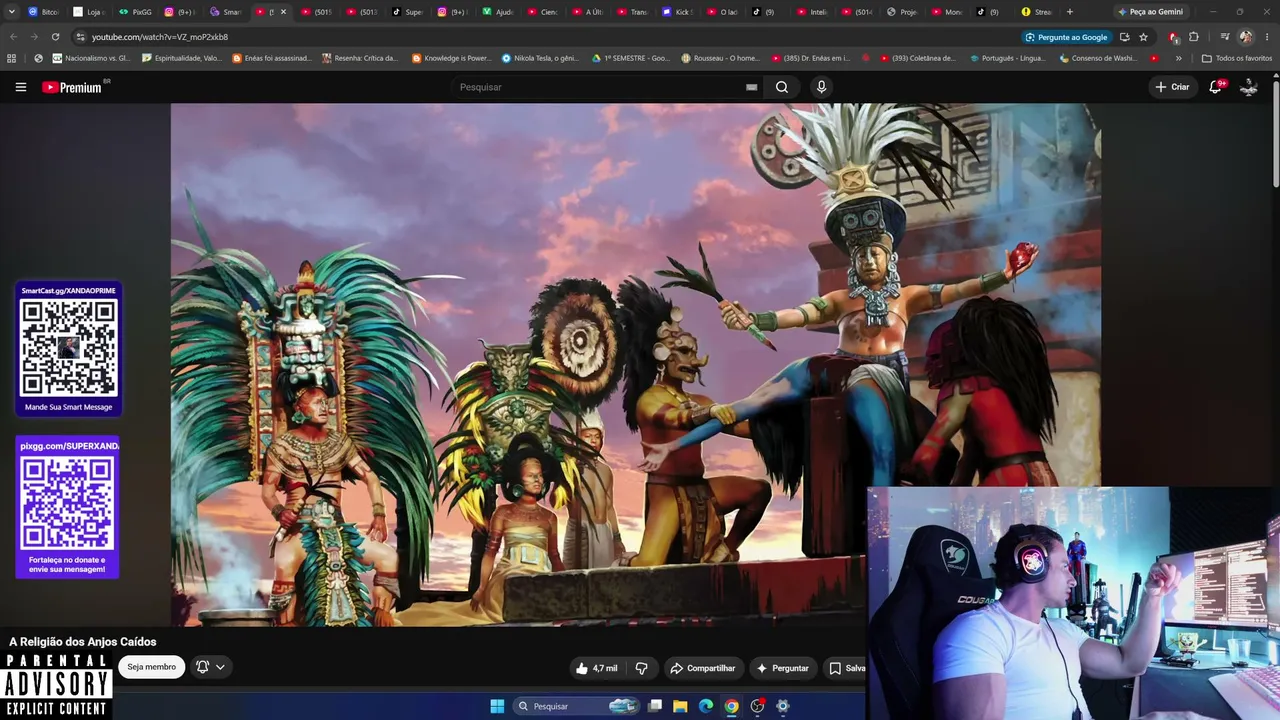Switch to the Bitcoin tab
The image size is (1280, 720).
tap(43, 12)
